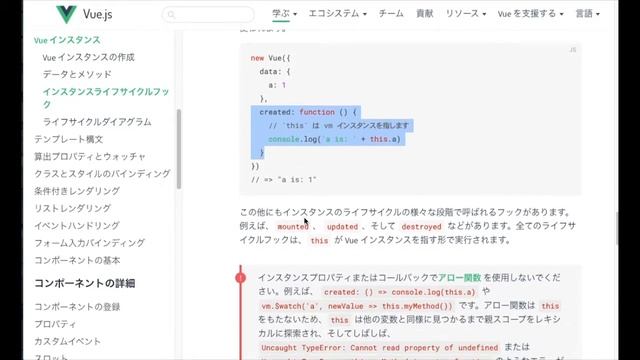This screenshot has width=640, height=360.
Task: Open クラスとスタイルのバインディング page
Action: (x=102, y=173)
